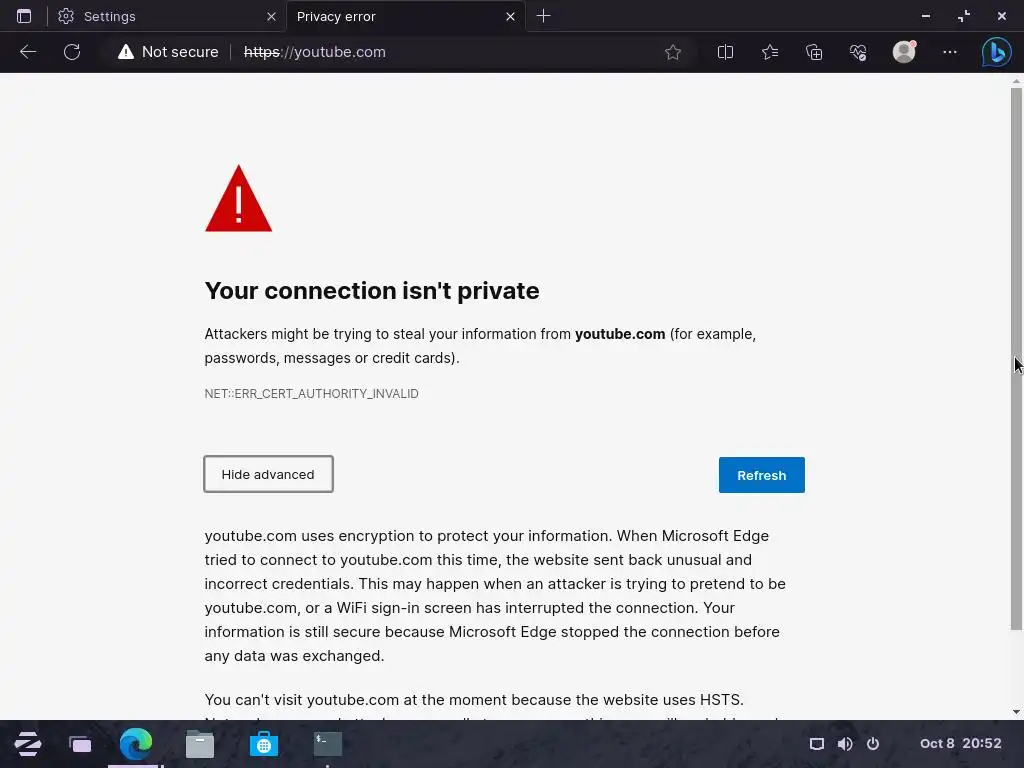Open the Bing Copilot sidebar icon
The image size is (1024, 768).
click(x=997, y=52)
